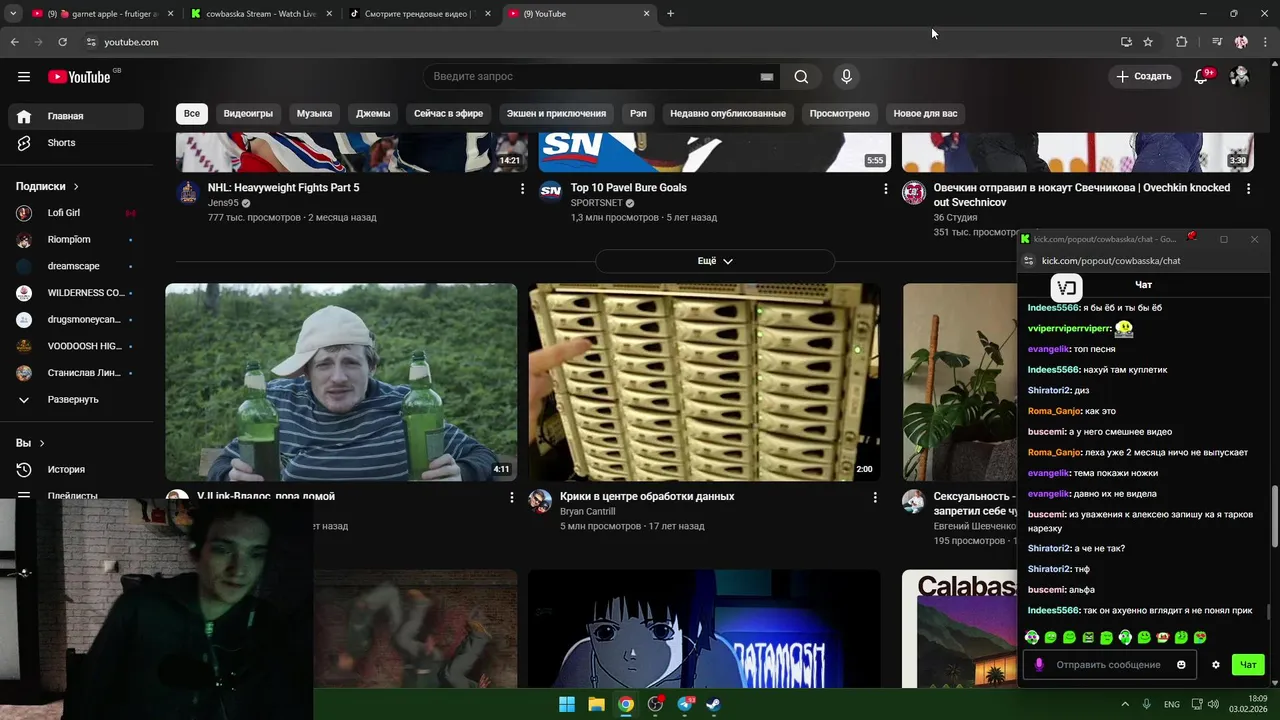Open the Windows Start menu
1280x720 pixels.
[x=567, y=704]
